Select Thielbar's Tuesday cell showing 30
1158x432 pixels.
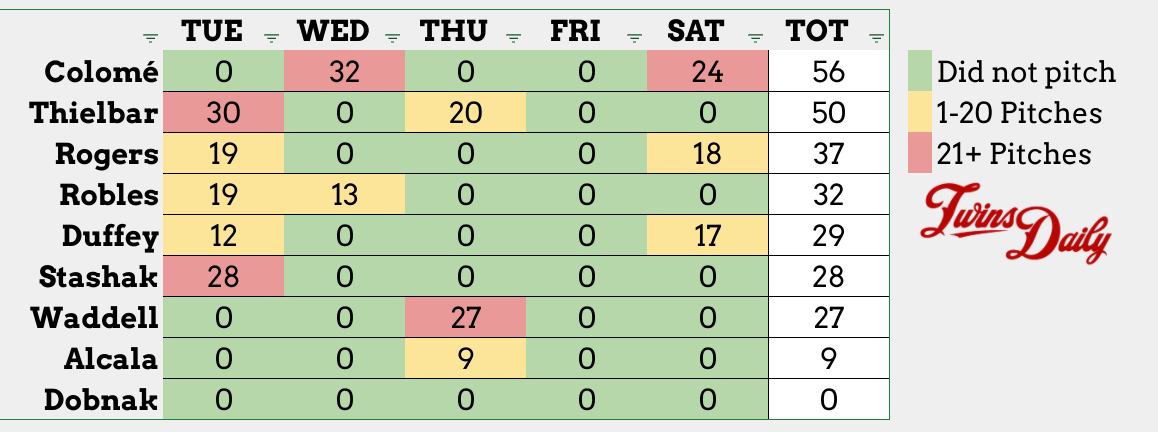coord(223,113)
